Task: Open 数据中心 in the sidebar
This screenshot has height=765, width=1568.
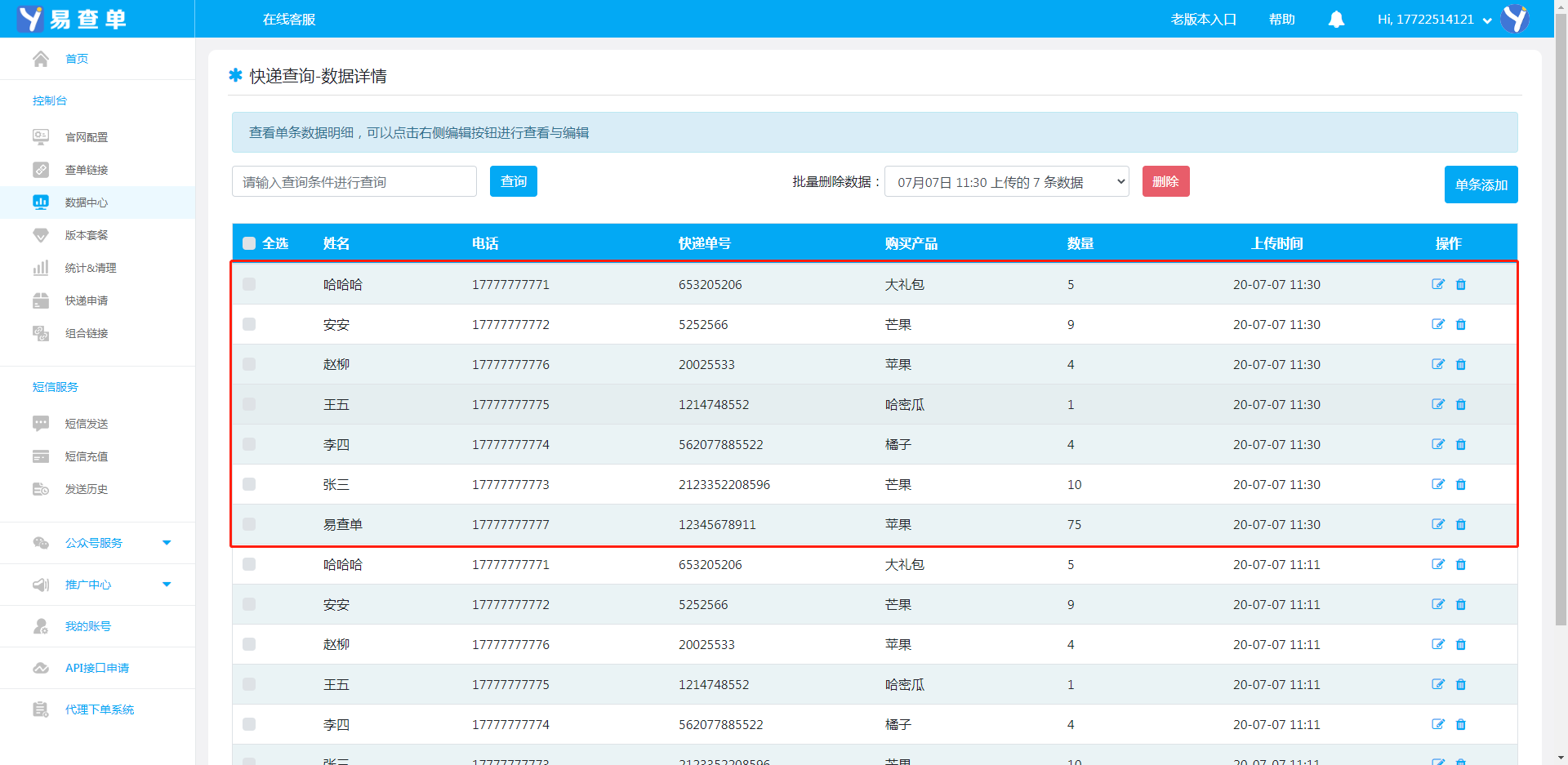Action: click(x=87, y=202)
